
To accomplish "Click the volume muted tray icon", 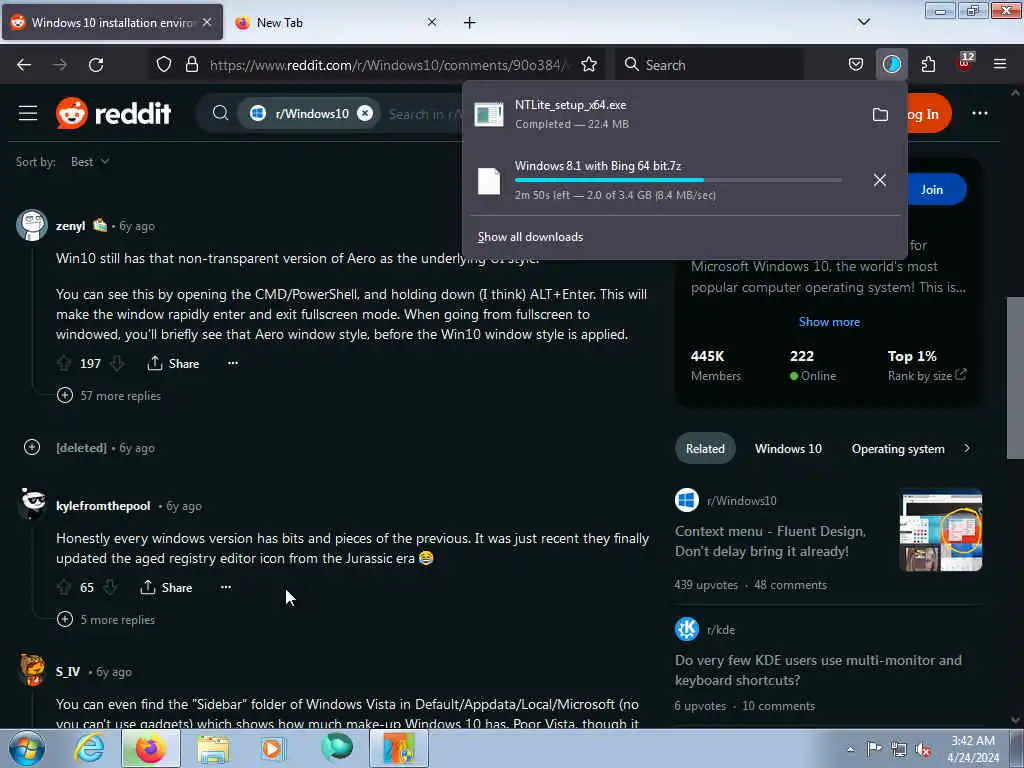I will click(x=923, y=750).
